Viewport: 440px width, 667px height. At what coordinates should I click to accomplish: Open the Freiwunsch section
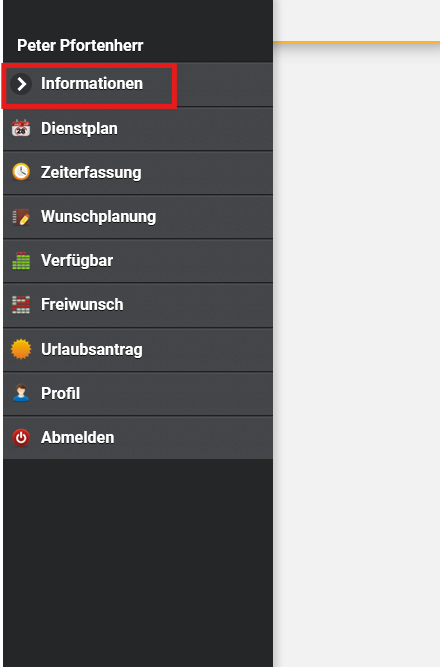138,305
